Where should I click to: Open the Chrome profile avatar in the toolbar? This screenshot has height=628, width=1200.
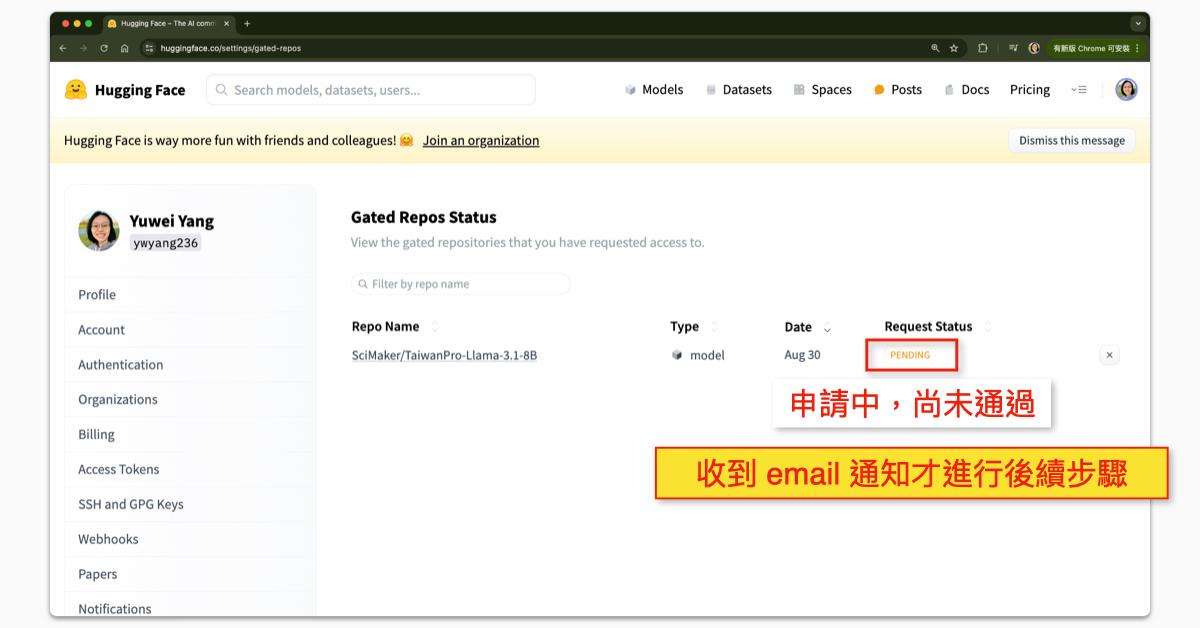click(1034, 48)
